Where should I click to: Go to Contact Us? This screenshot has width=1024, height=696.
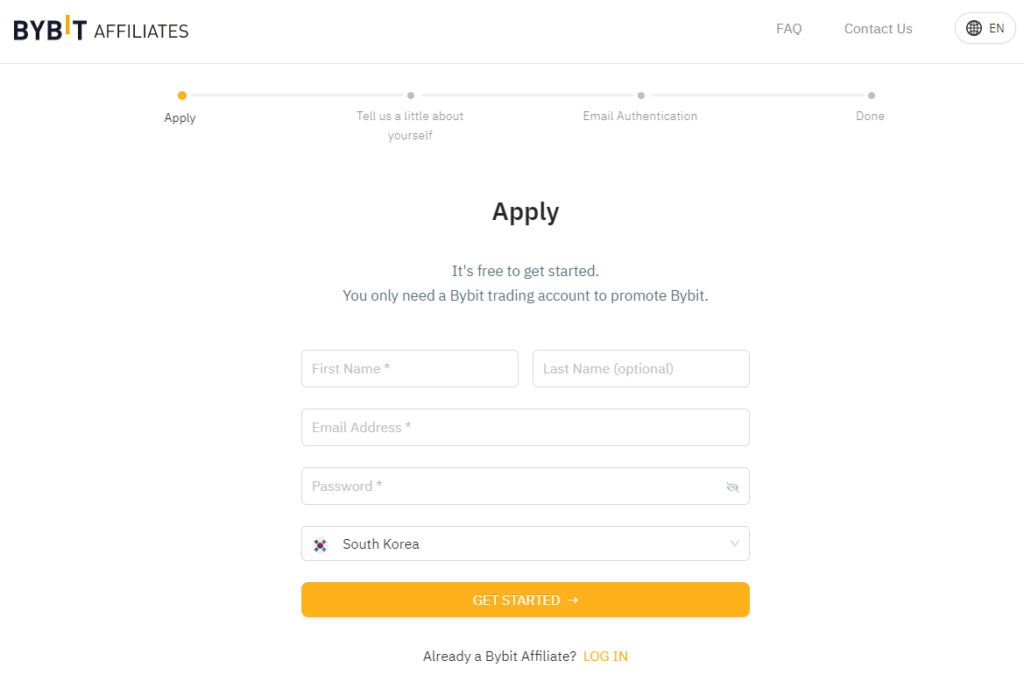click(878, 29)
